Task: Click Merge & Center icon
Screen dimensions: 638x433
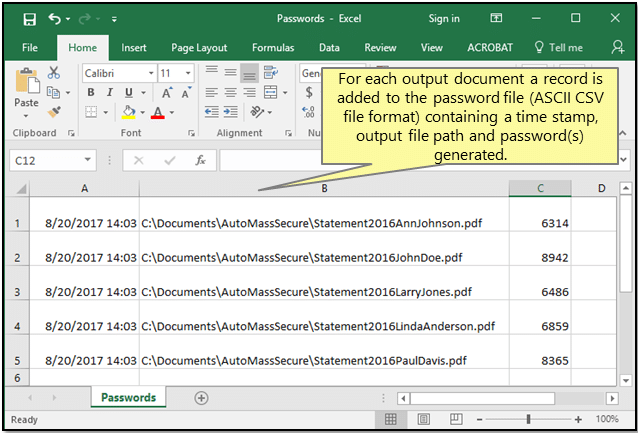Action: (x=271, y=92)
